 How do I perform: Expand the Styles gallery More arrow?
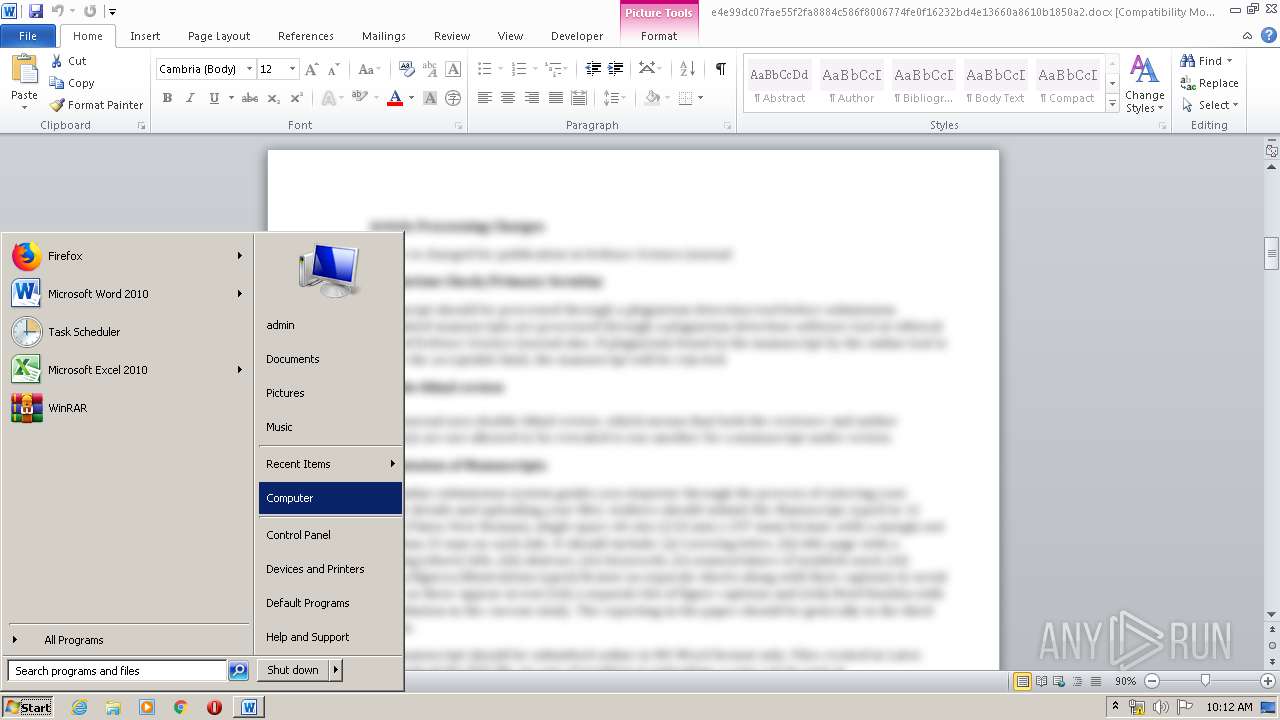click(1113, 103)
